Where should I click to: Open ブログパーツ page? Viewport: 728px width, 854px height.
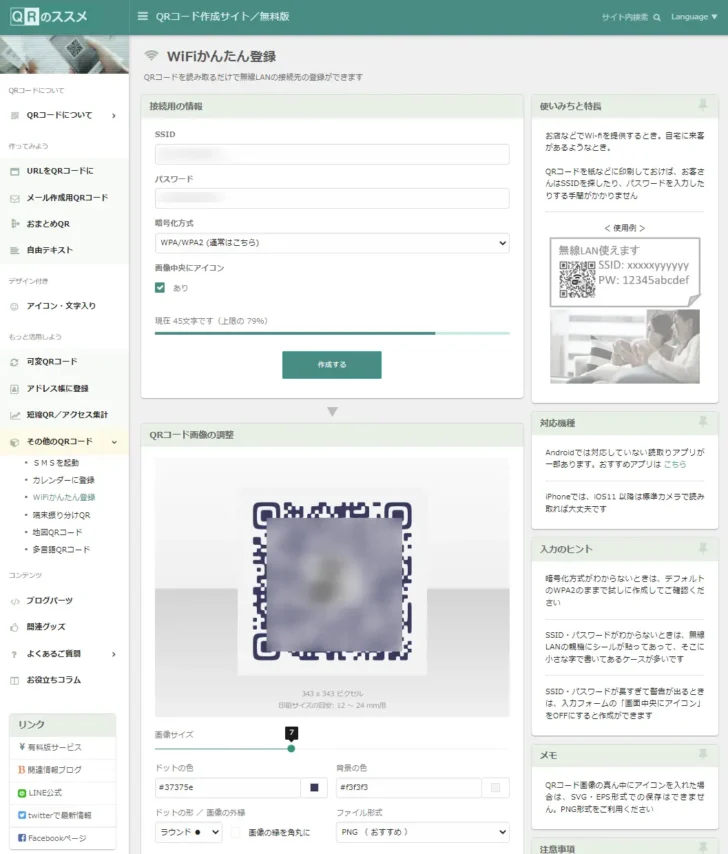click(50, 601)
